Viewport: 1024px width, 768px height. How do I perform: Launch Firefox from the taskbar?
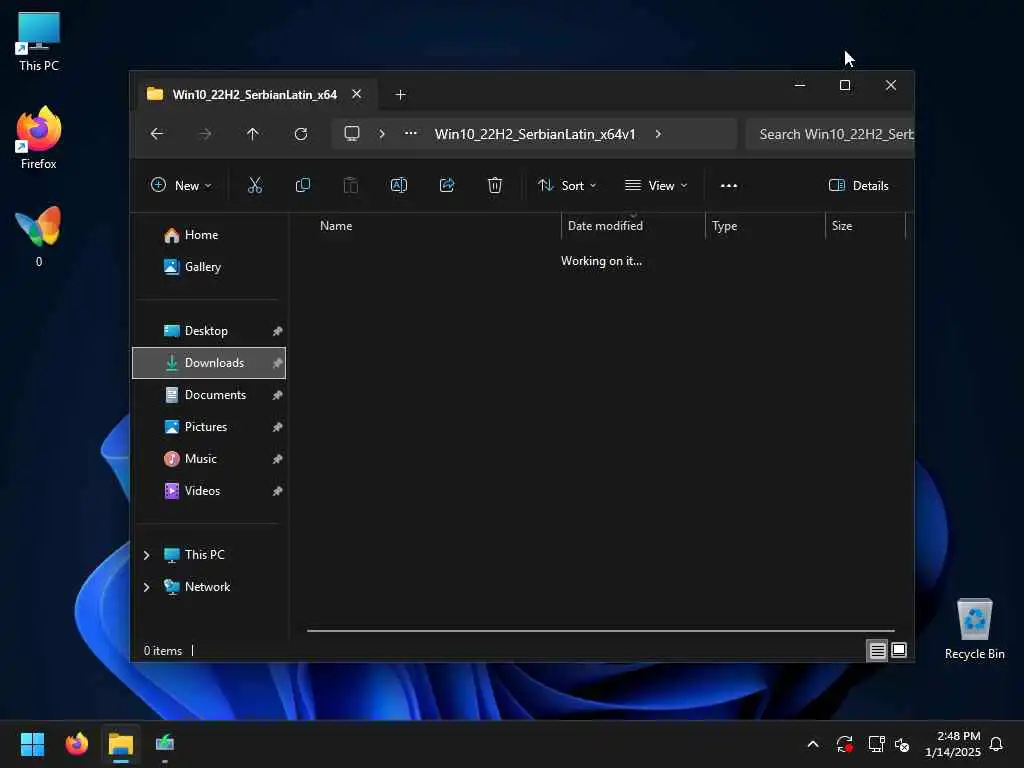tap(76, 744)
